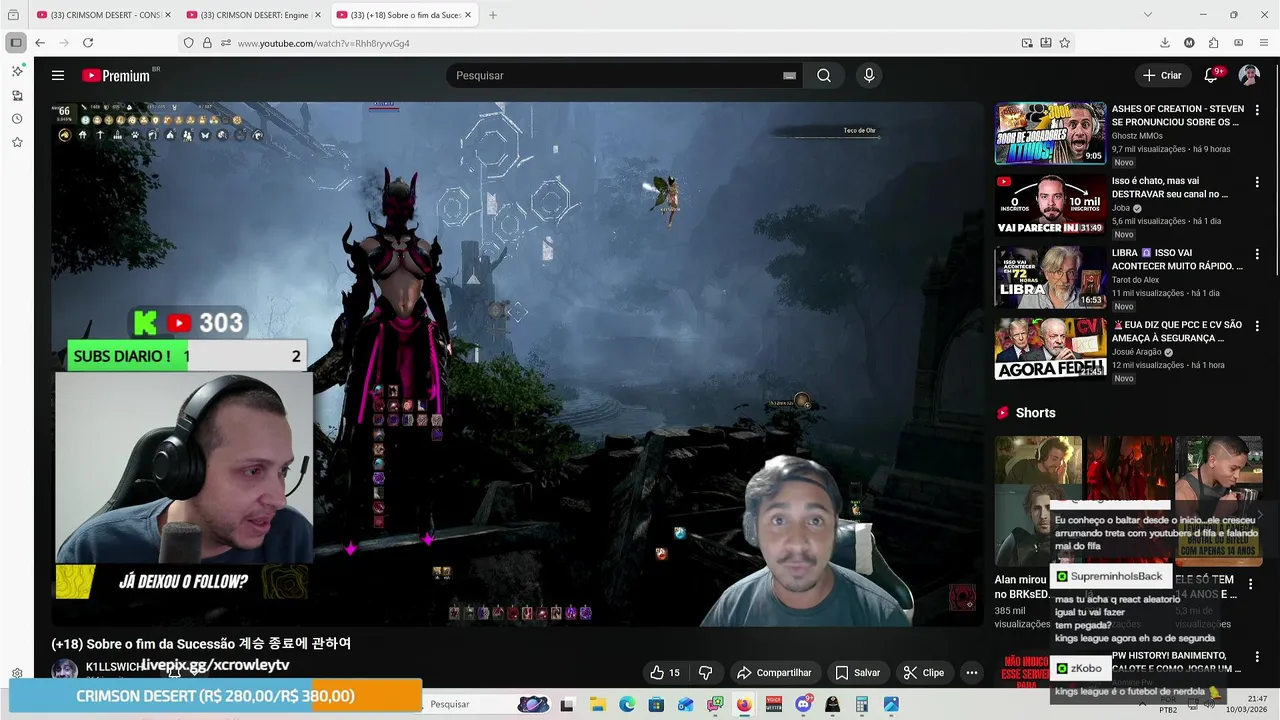The image size is (1280, 720).
Task: Open options menu for 'EUA DIZ QUE PCC' video
Action: coord(1257,326)
